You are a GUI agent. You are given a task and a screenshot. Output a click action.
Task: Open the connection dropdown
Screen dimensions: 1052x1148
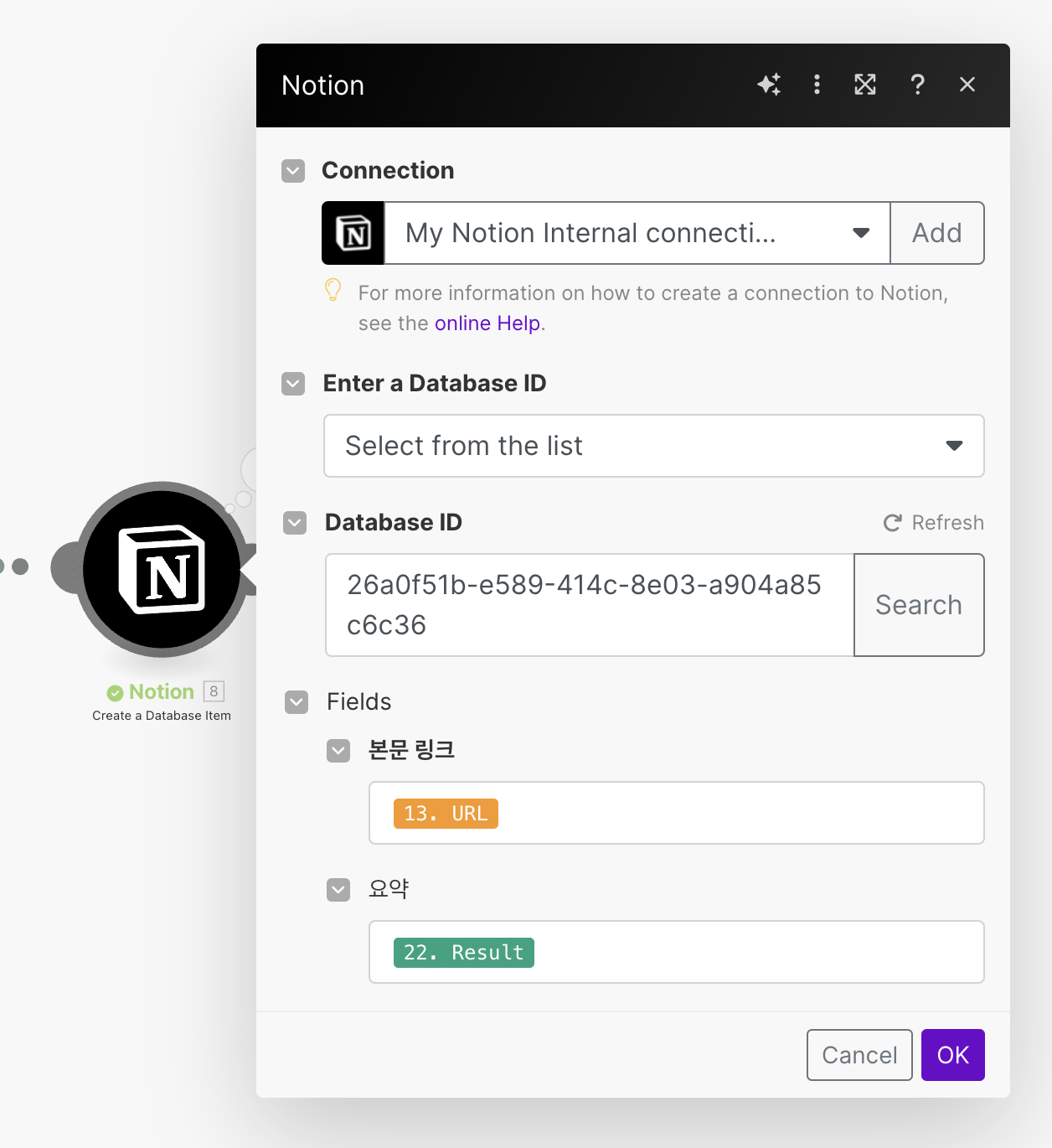tap(860, 233)
